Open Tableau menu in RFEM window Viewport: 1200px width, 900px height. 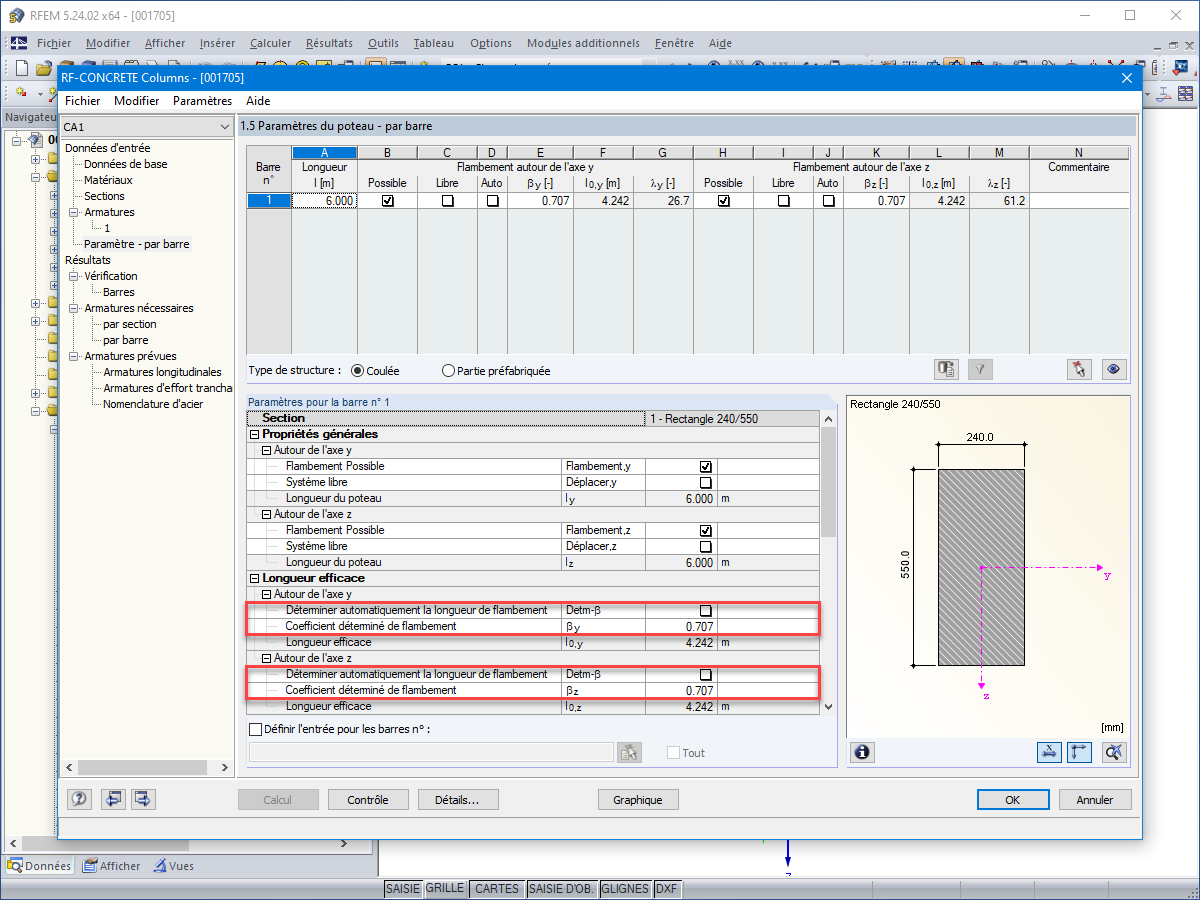(433, 43)
